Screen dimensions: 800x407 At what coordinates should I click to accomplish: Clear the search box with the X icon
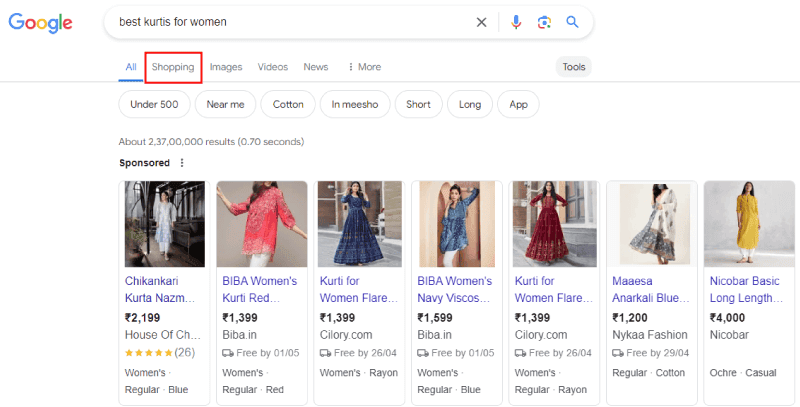pyautogui.click(x=481, y=22)
